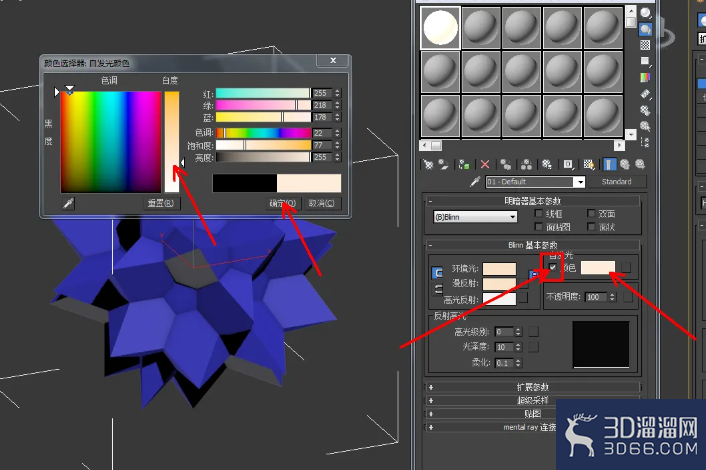
Task: Close the 颜色选择器 dialog
Action: click(333, 60)
